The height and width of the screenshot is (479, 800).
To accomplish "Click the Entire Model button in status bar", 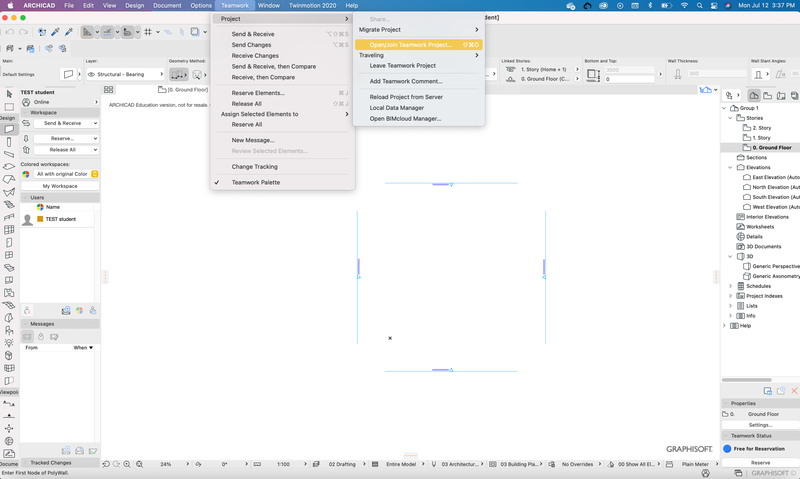I will click(x=401, y=464).
